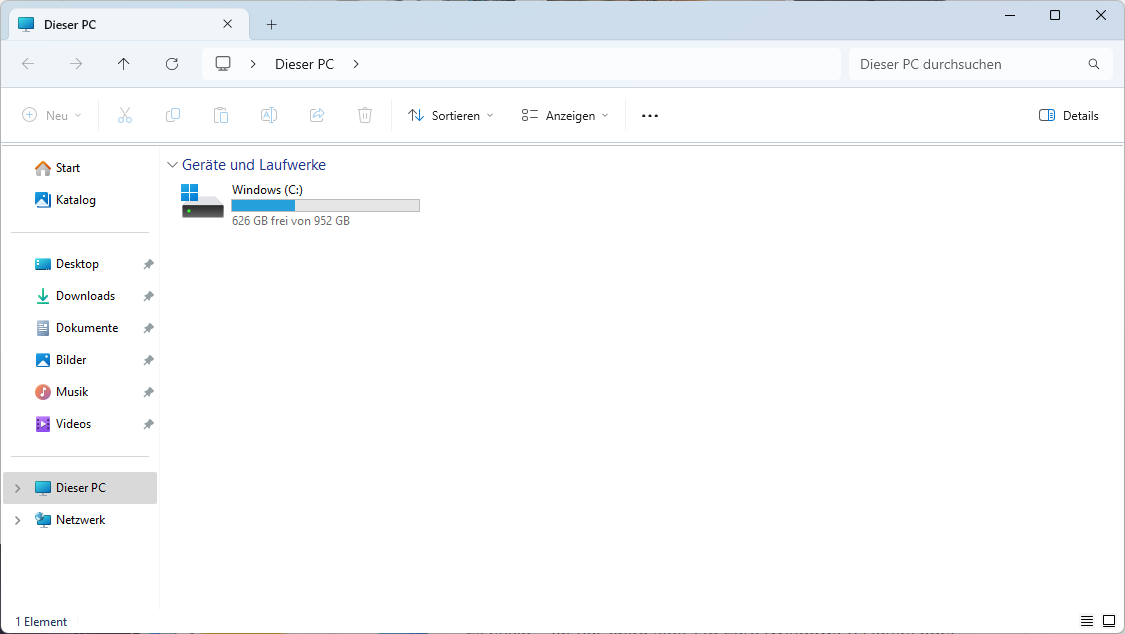Maximize the Explorer window
The width and height of the screenshot is (1125, 634).
(1055, 15)
